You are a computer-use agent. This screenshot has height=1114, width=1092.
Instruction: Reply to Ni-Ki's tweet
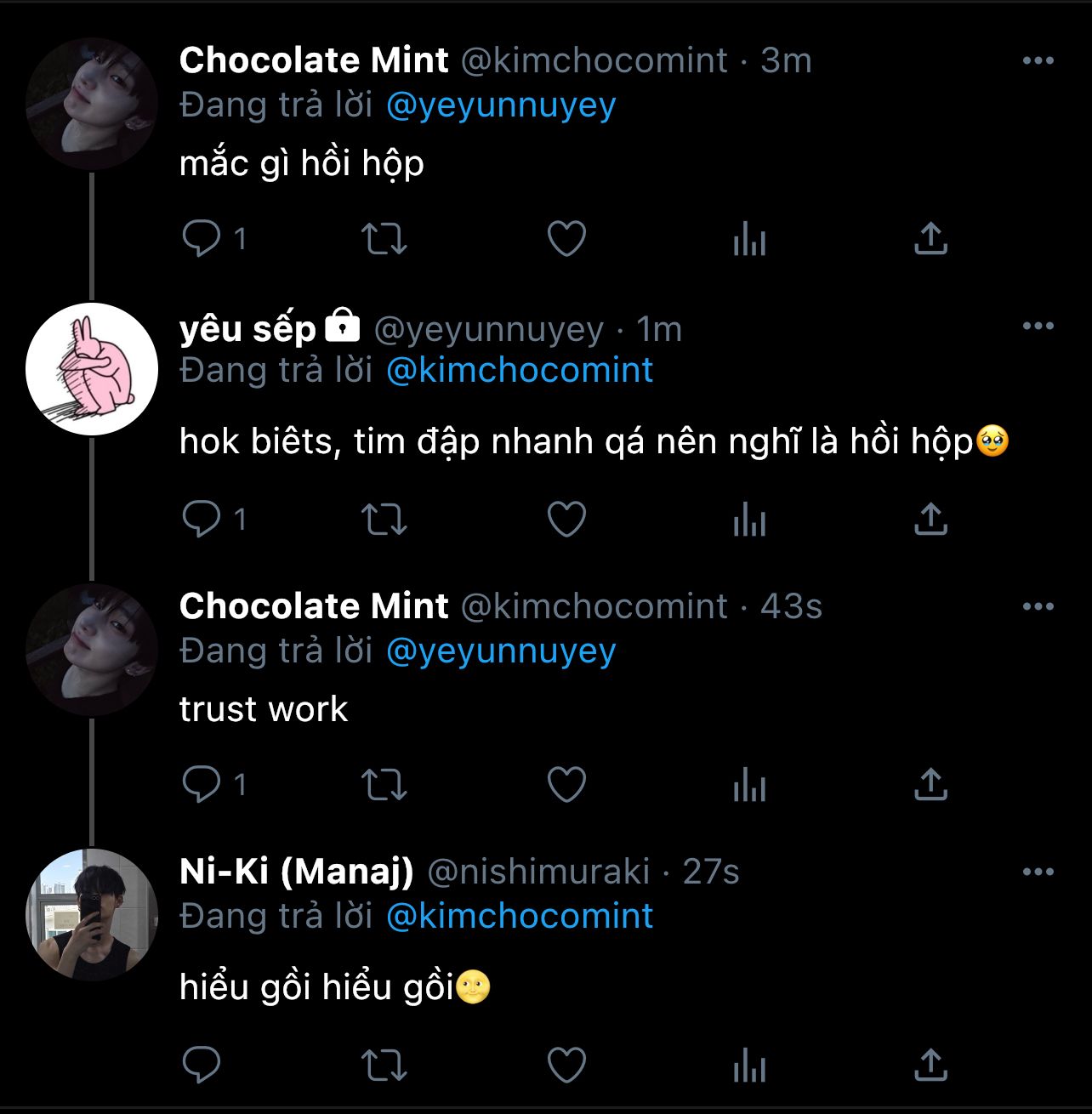click(202, 1066)
